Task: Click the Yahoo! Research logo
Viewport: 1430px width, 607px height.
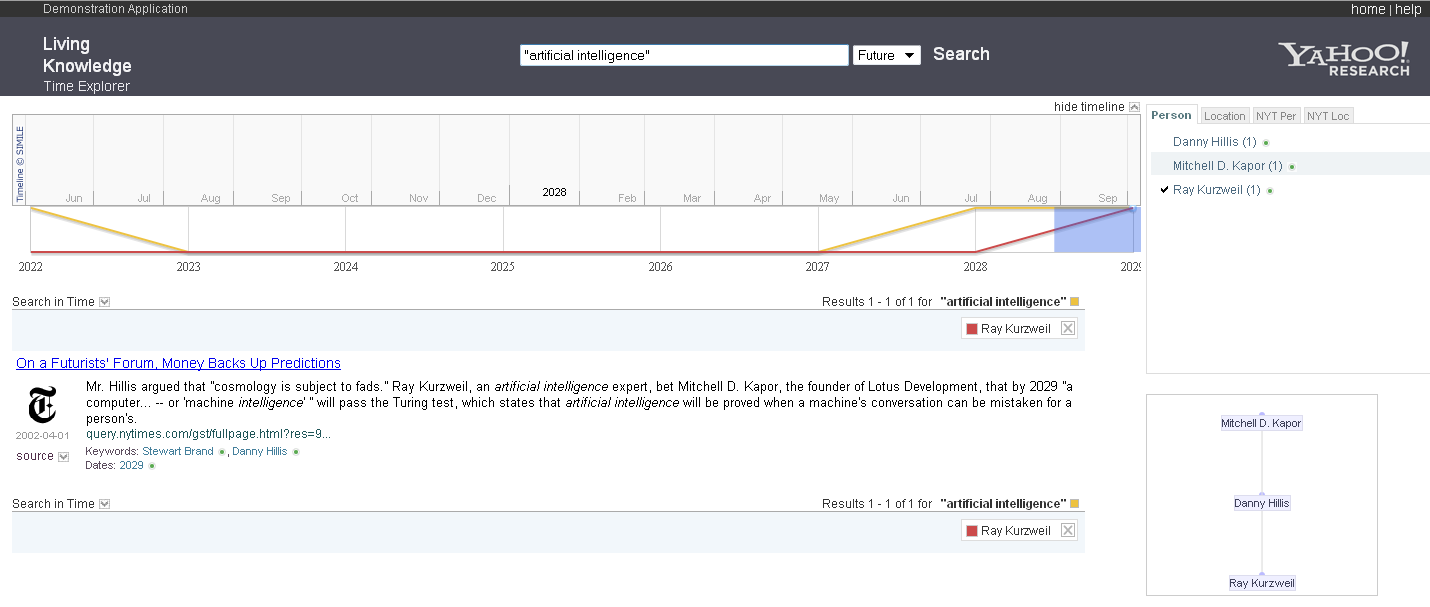Action: [x=1343, y=59]
